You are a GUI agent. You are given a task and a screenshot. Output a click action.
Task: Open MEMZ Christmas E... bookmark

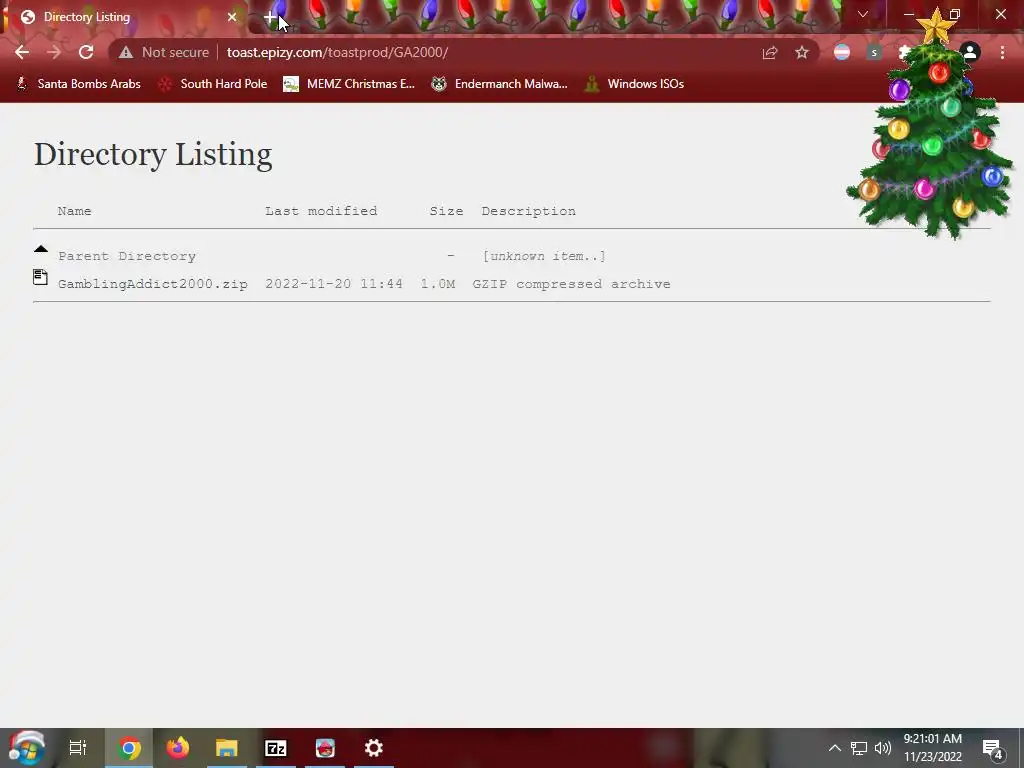tap(349, 84)
